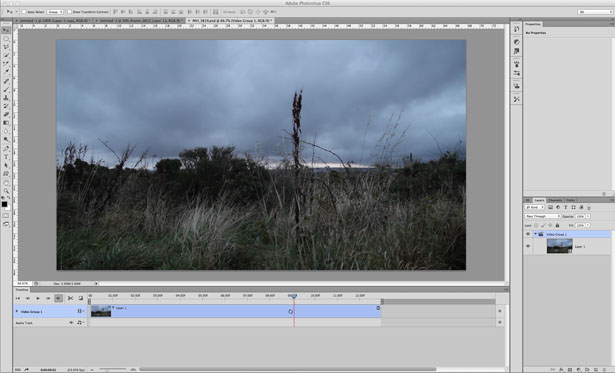Viewport: 615px width, 373px height.
Task: Select the Lasso tool
Action: coord(6,47)
